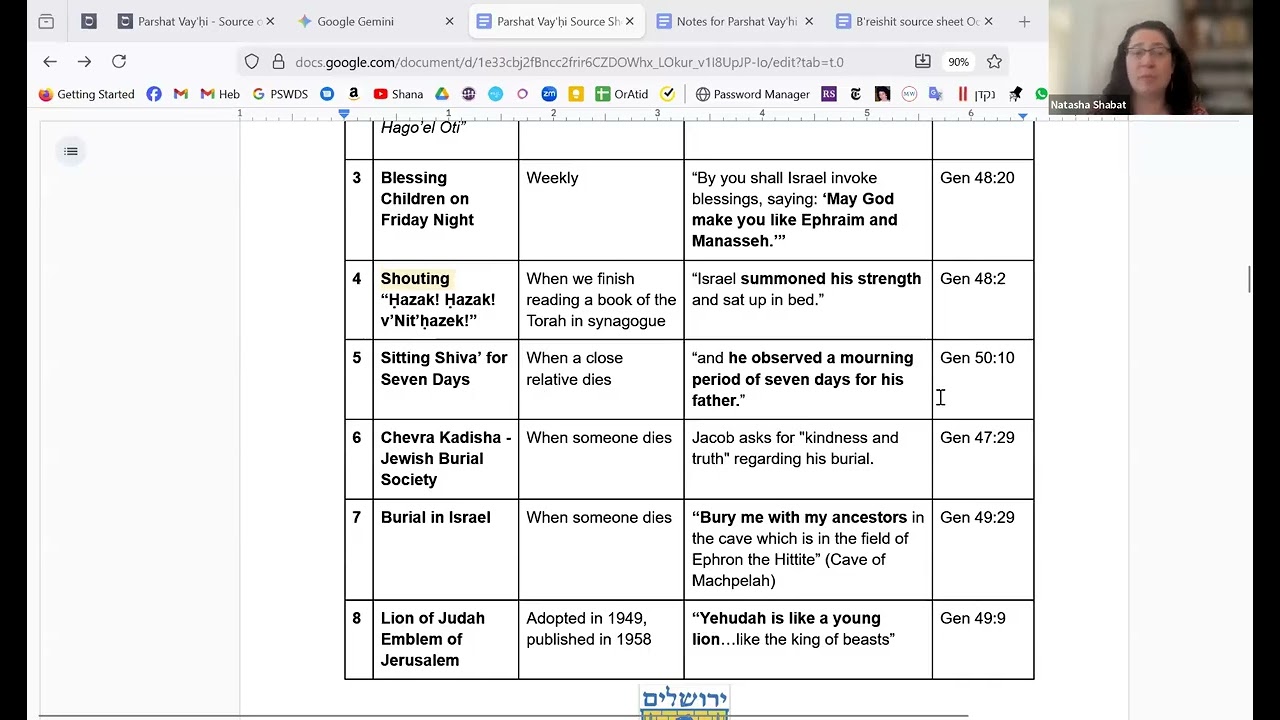Close the B'reishit source sheet tab

(989, 21)
